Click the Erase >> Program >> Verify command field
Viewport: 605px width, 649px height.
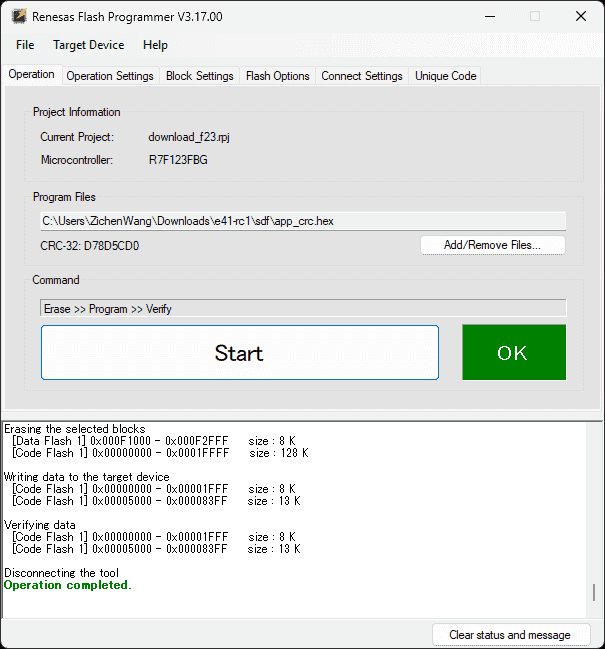pos(302,309)
